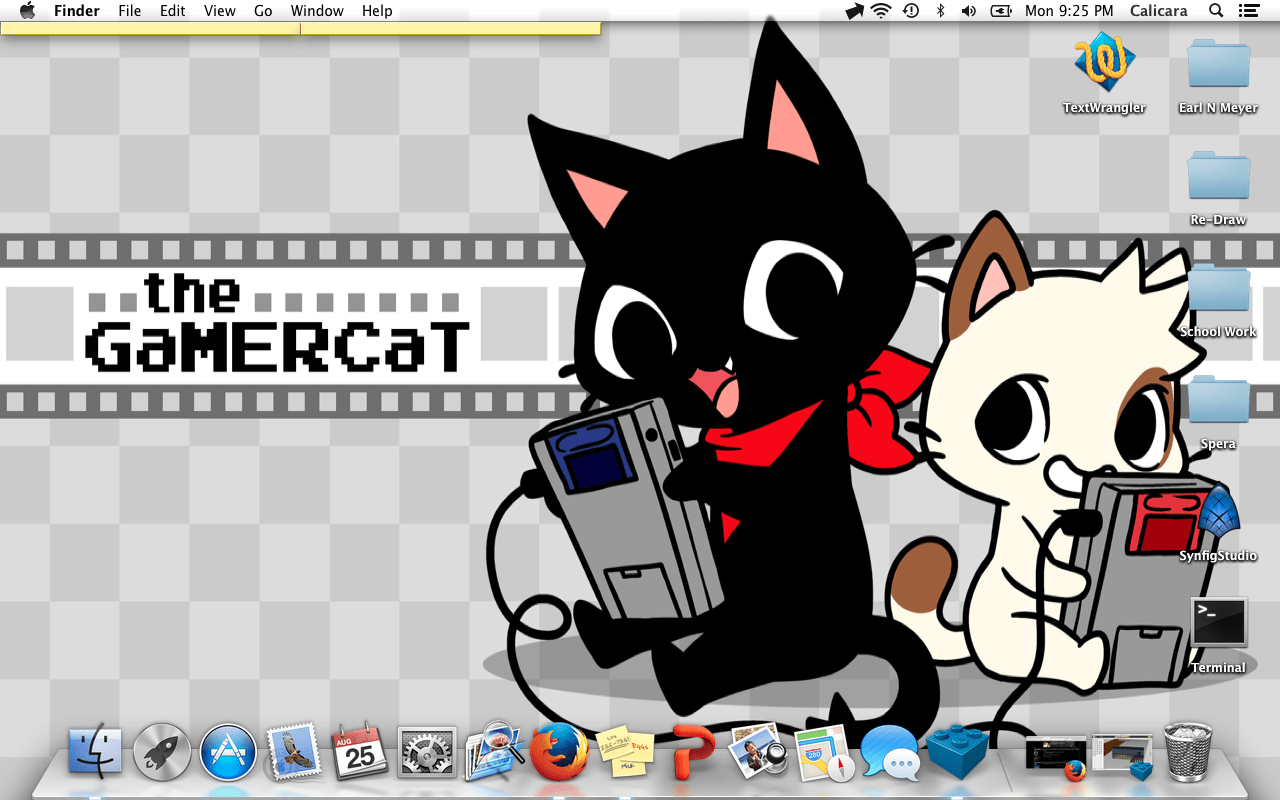Open Launchpad
The height and width of the screenshot is (800, 1280).
[x=161, y=752]
